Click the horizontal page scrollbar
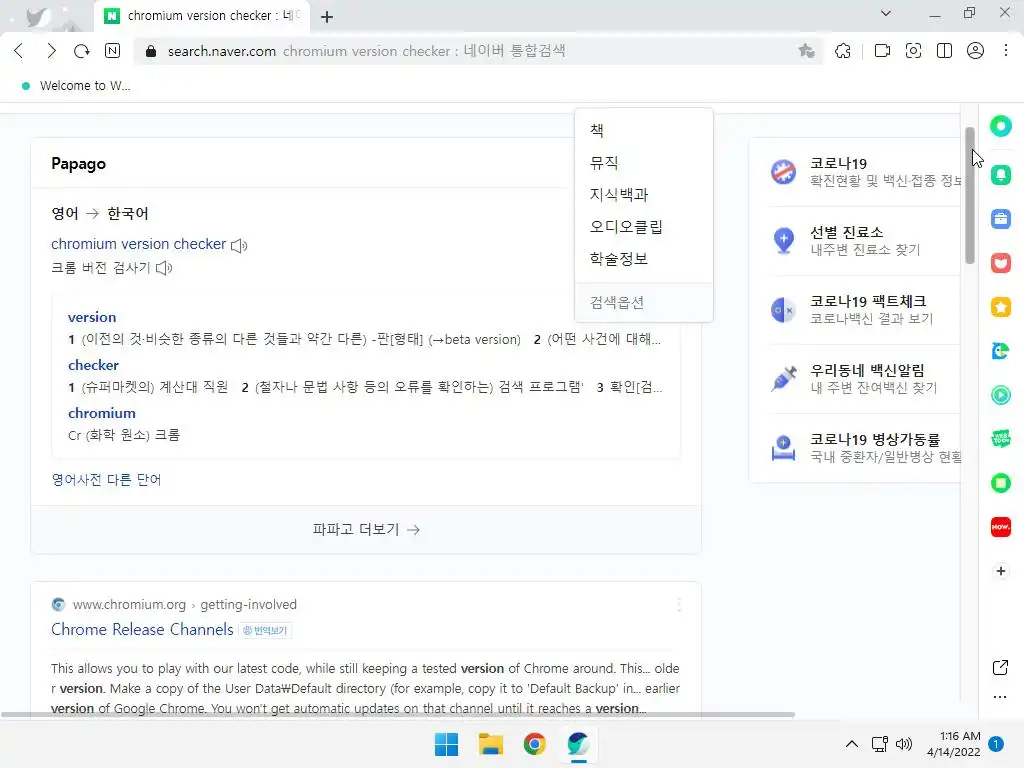Viewport: 1024px width, 768px height. tap(398, 714)
